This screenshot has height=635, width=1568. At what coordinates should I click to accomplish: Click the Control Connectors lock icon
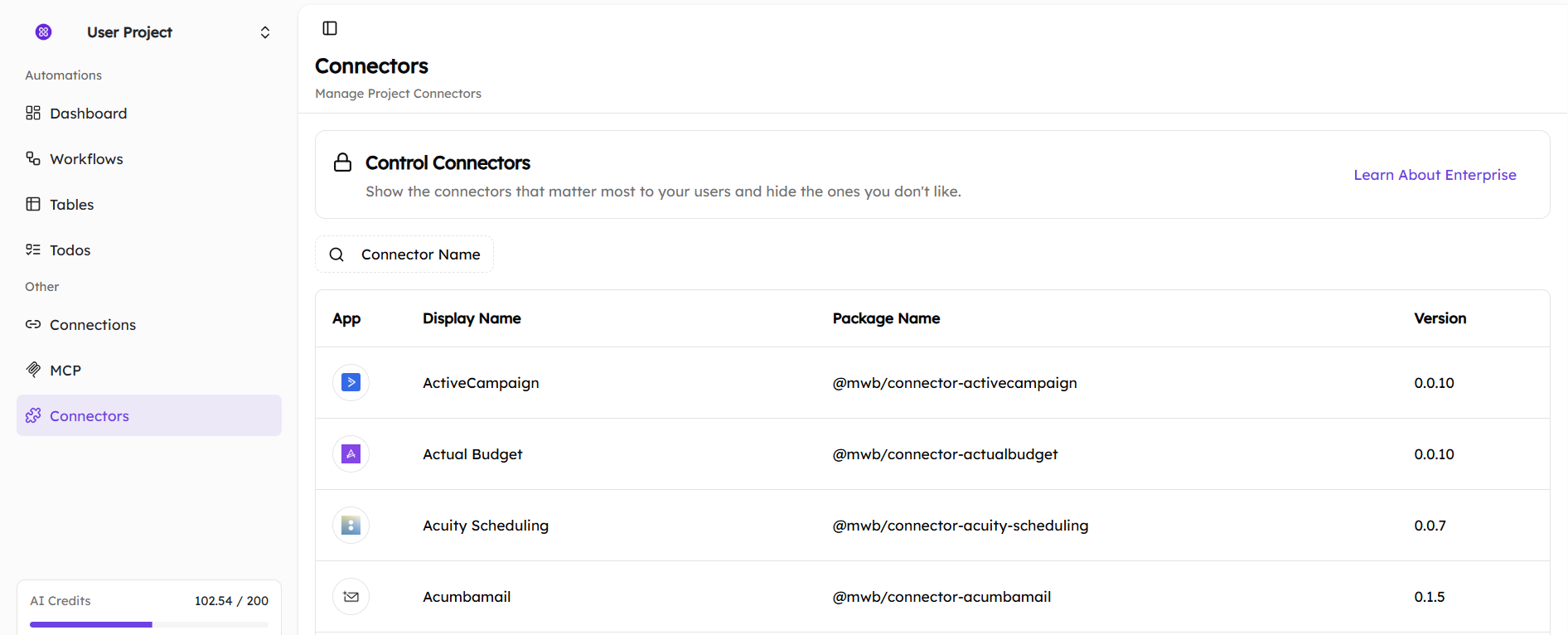click(x=342, y=162)
